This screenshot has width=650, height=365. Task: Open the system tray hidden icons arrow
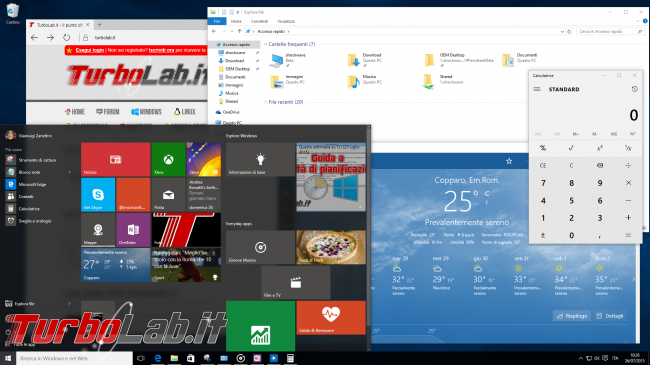581,358
